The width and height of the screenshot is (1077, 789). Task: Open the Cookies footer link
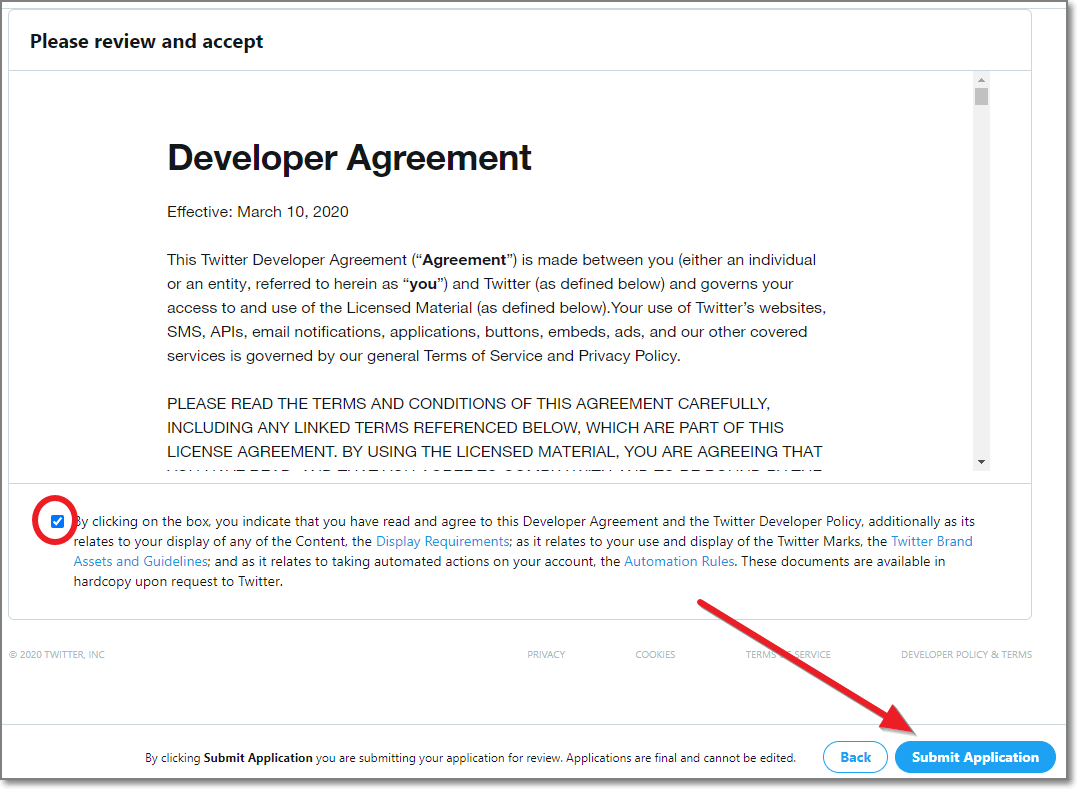point(655,654)
